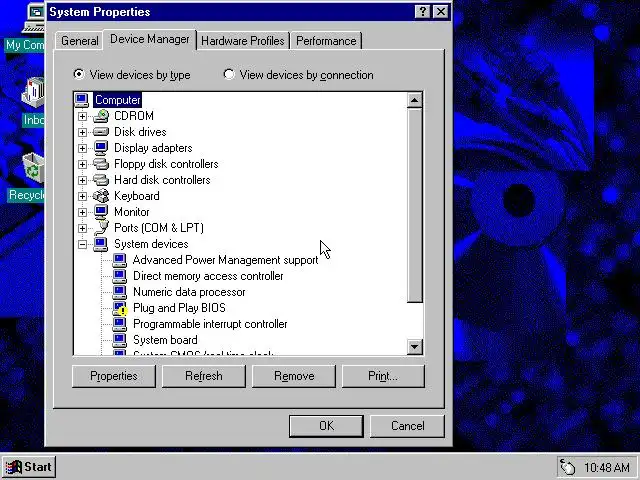Click the Monitor category icon

click(101, 212)
